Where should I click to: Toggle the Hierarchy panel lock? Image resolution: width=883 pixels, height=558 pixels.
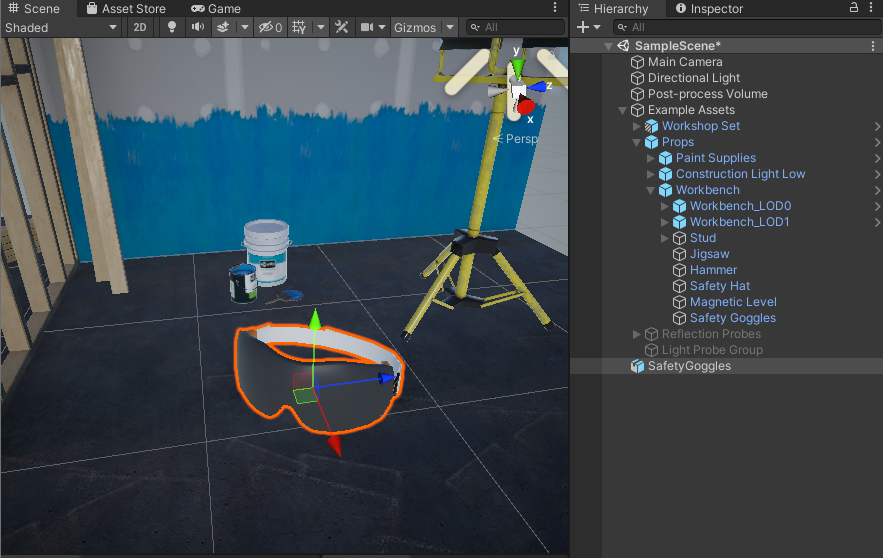[x=854, y=8]
